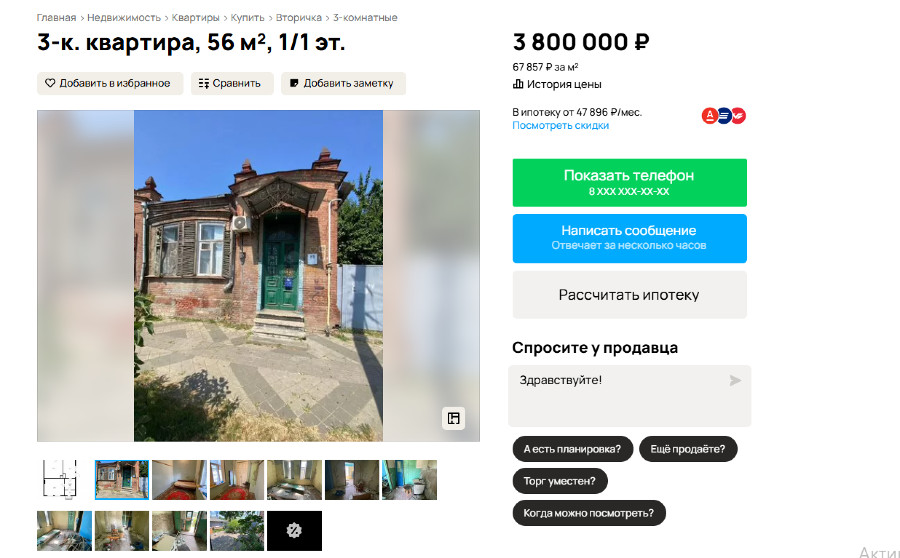Select the building exterior thumbnail
This screenshot has width=900, height=558.
(x=122, y=479)
